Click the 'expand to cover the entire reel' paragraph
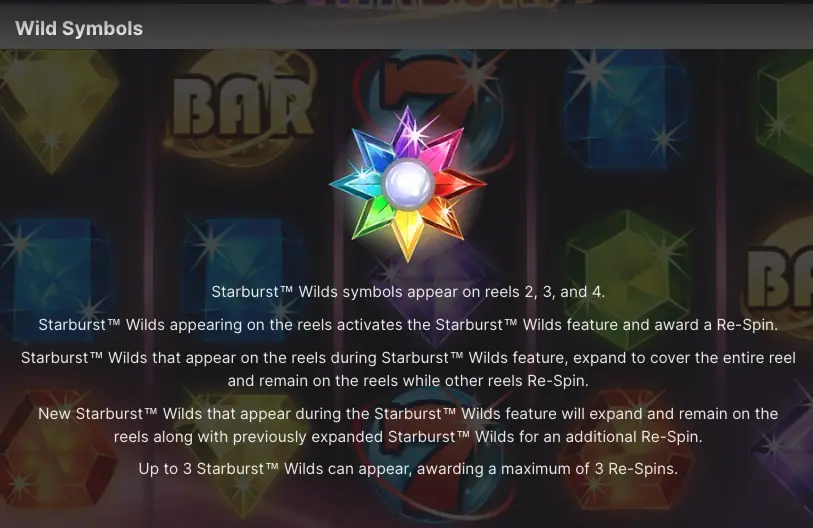 [408, 369]
